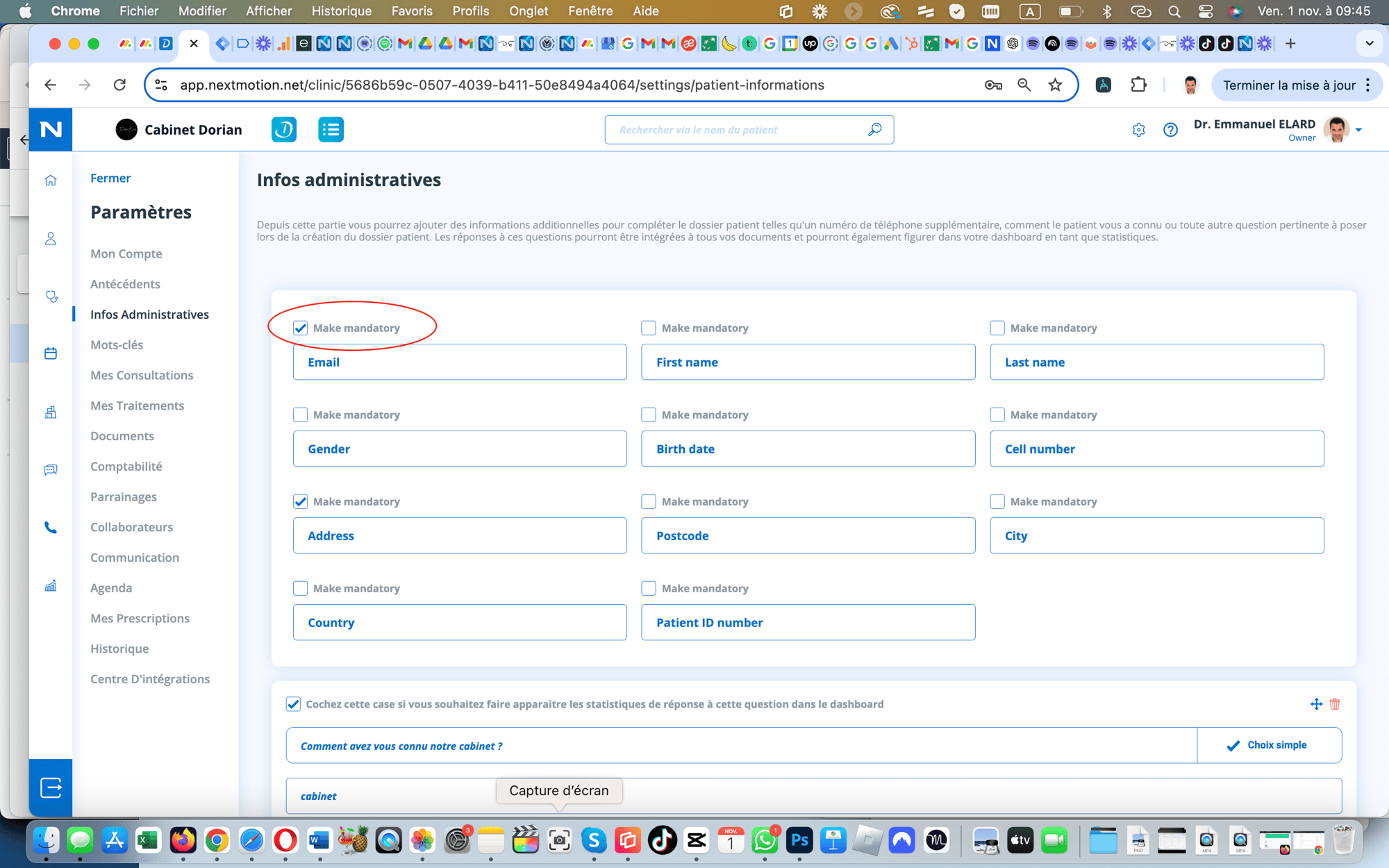Check Make mandatory for Gender

tap(300, 415)
